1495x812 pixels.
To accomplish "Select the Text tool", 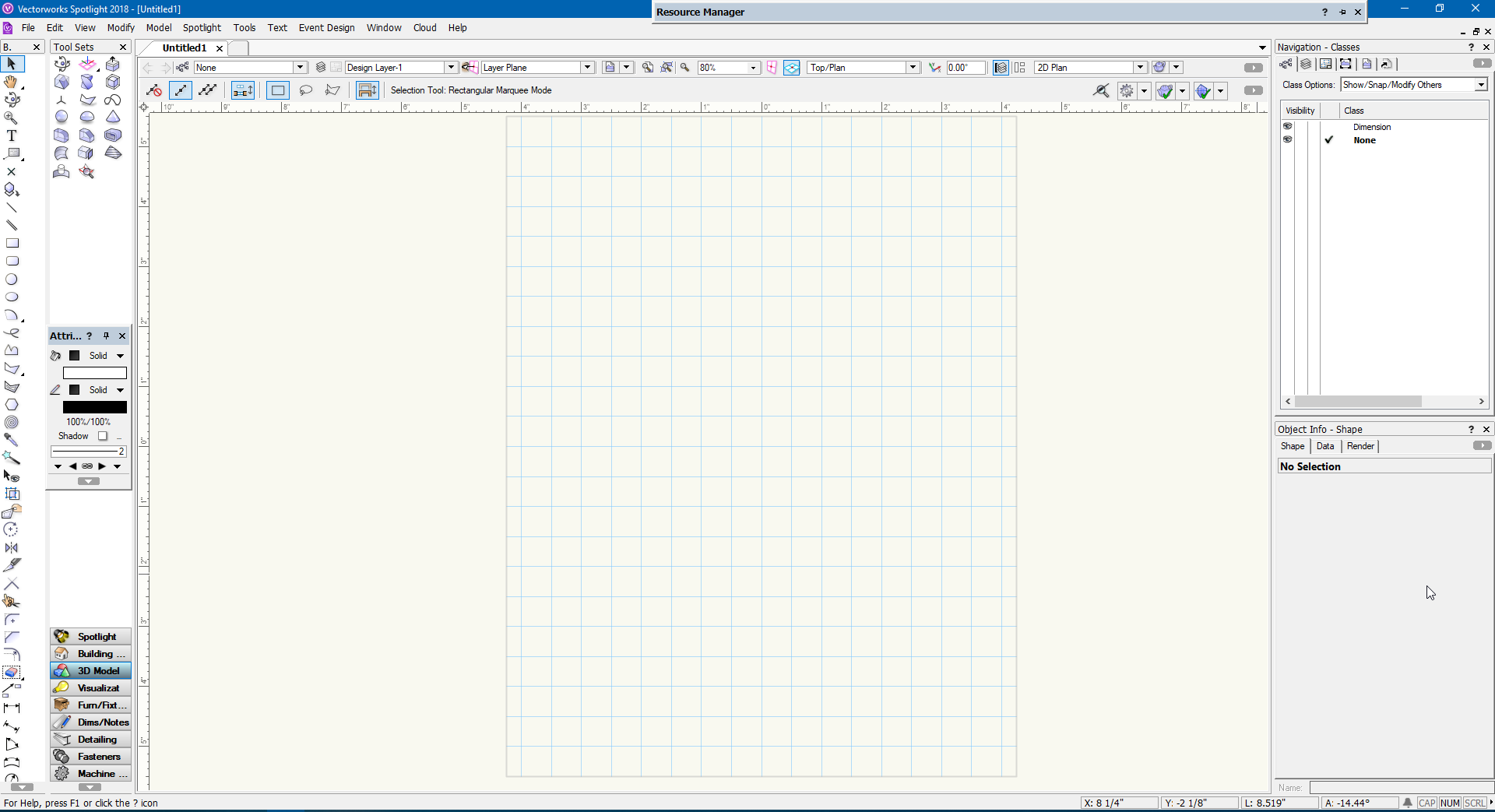I will coord(12,135).
